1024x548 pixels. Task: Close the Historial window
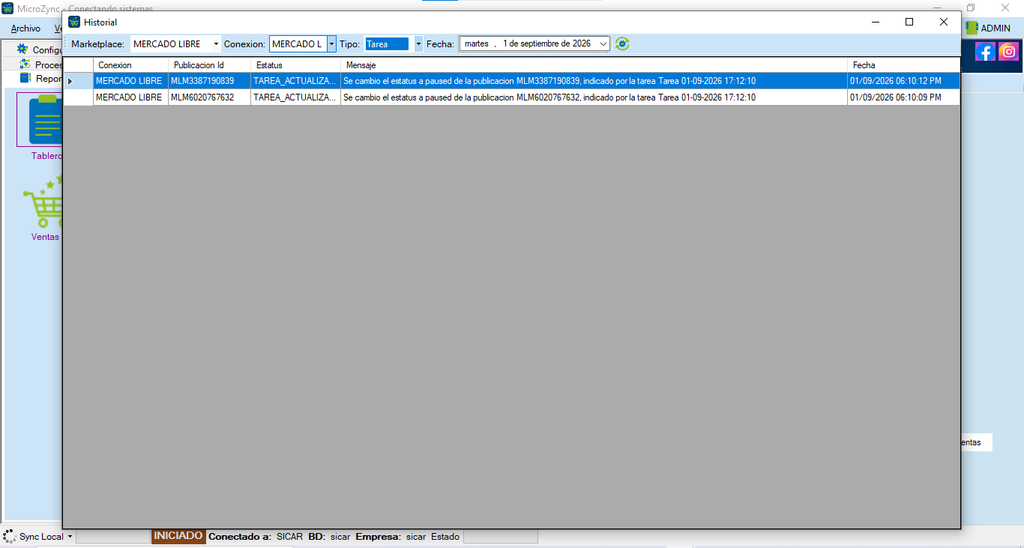(x=943, y=22)
